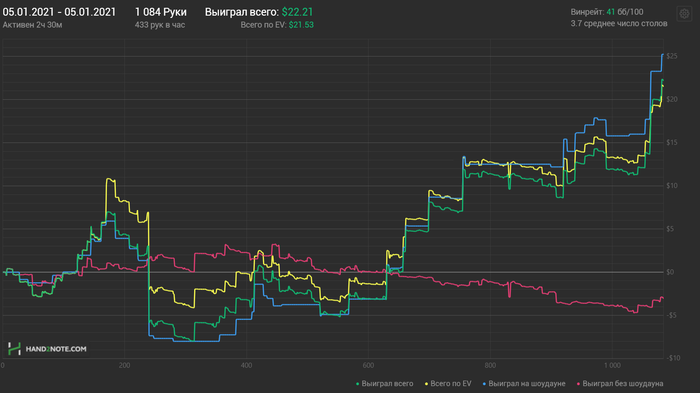The image size is (700, 393).
Task: Click the 'Активен 2ч 30м' activity text
Action: [32, 25]
